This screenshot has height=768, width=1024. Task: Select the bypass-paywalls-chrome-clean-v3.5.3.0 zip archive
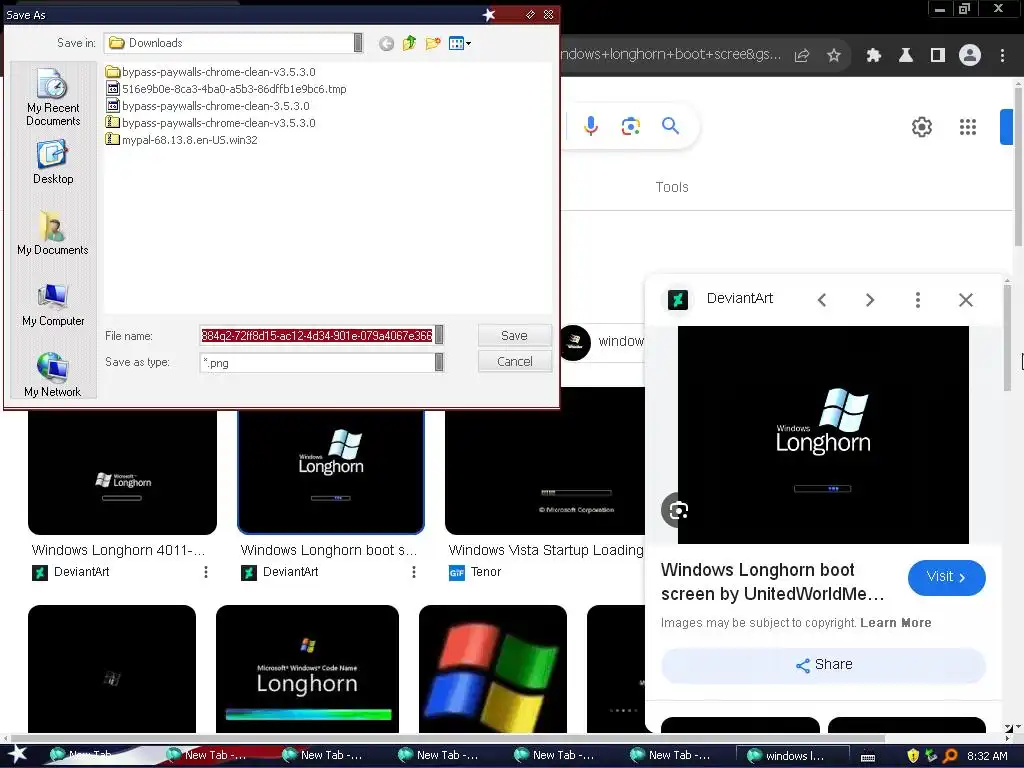(x=210, y=123)
